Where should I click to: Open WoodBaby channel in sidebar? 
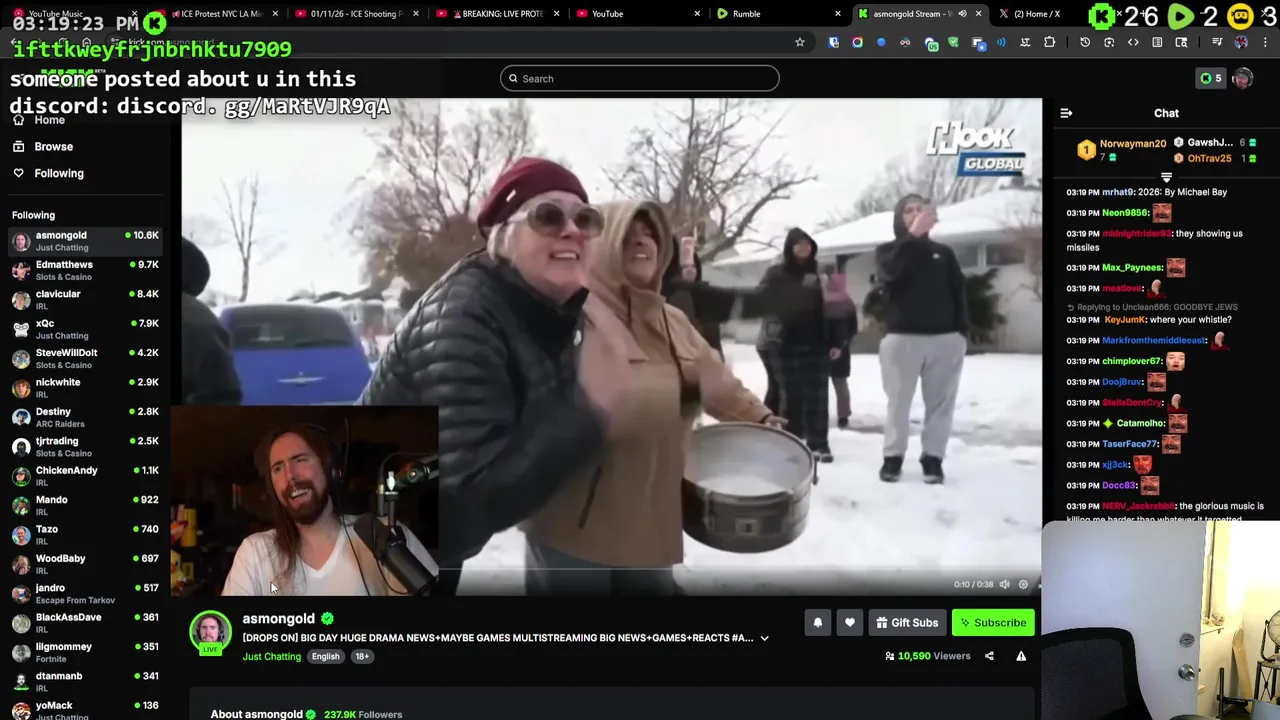point(85,564)
